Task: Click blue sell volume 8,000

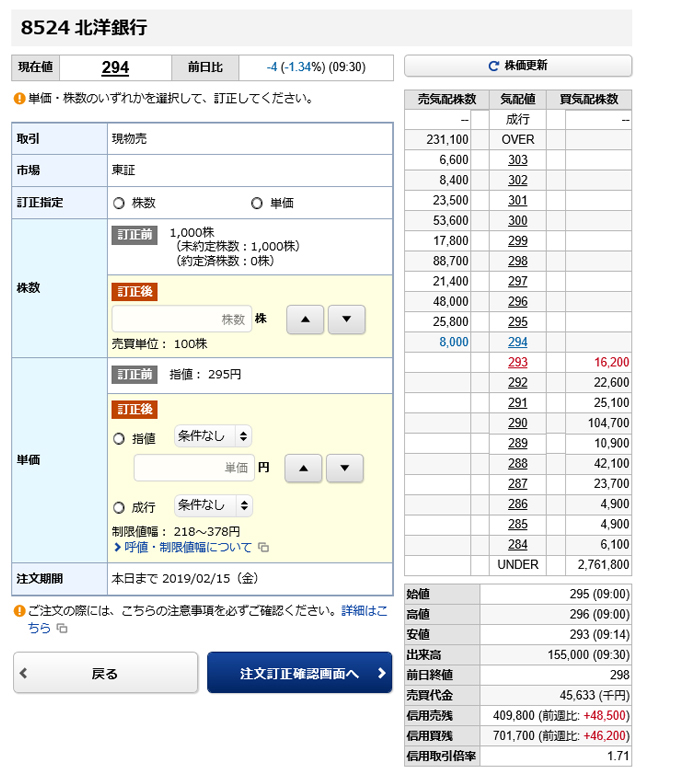Action: [454, 342]
